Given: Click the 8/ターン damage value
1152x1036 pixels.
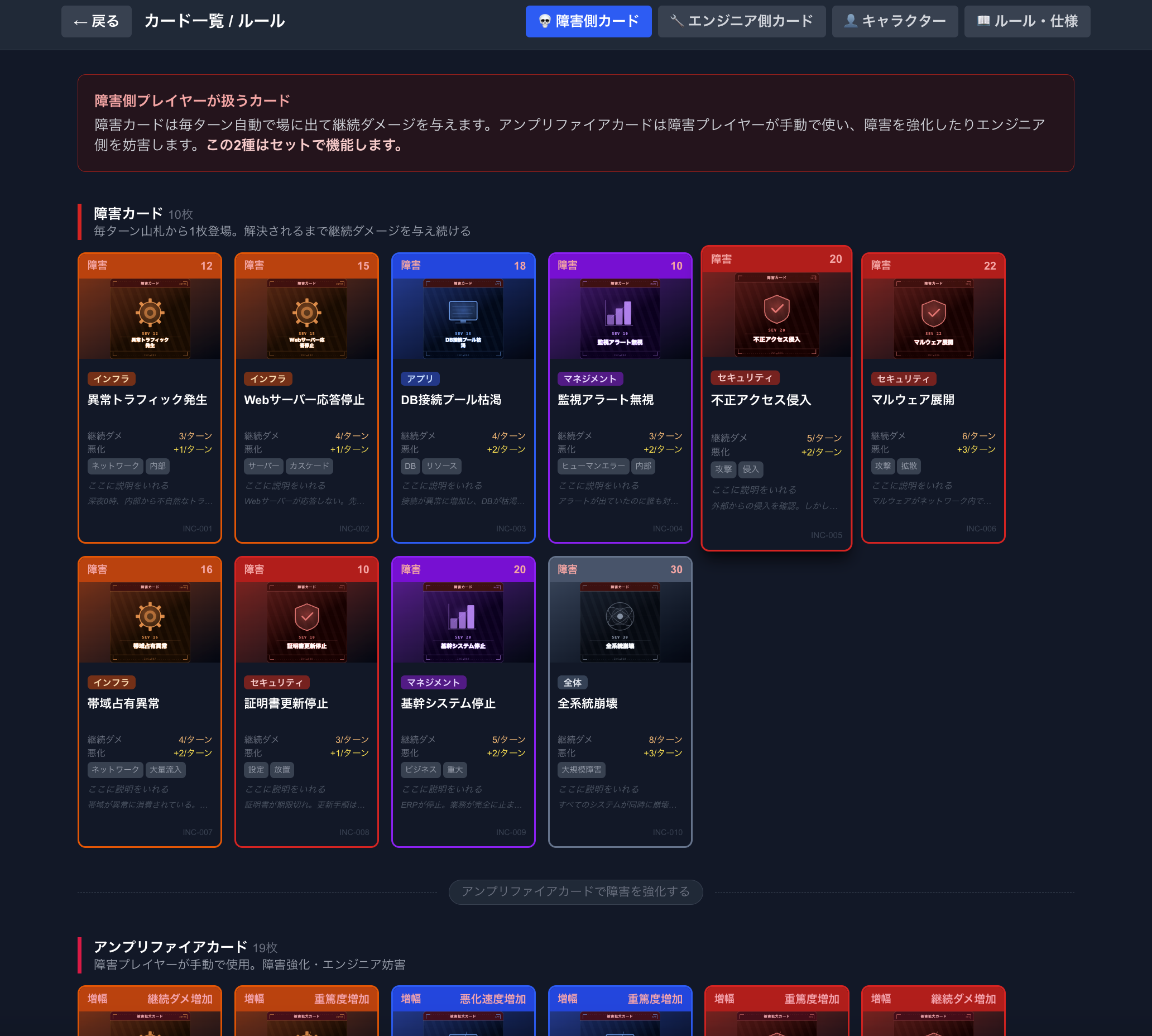Looking at the screenshot, I should [x=665, y=740].
